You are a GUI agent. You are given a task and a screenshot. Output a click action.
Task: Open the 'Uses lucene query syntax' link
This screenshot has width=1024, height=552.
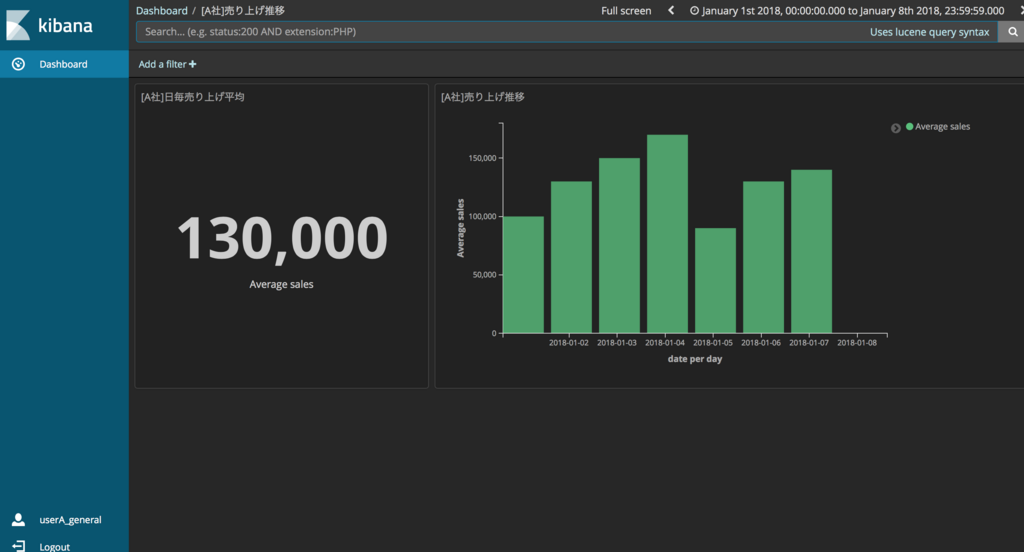(929, 32)
